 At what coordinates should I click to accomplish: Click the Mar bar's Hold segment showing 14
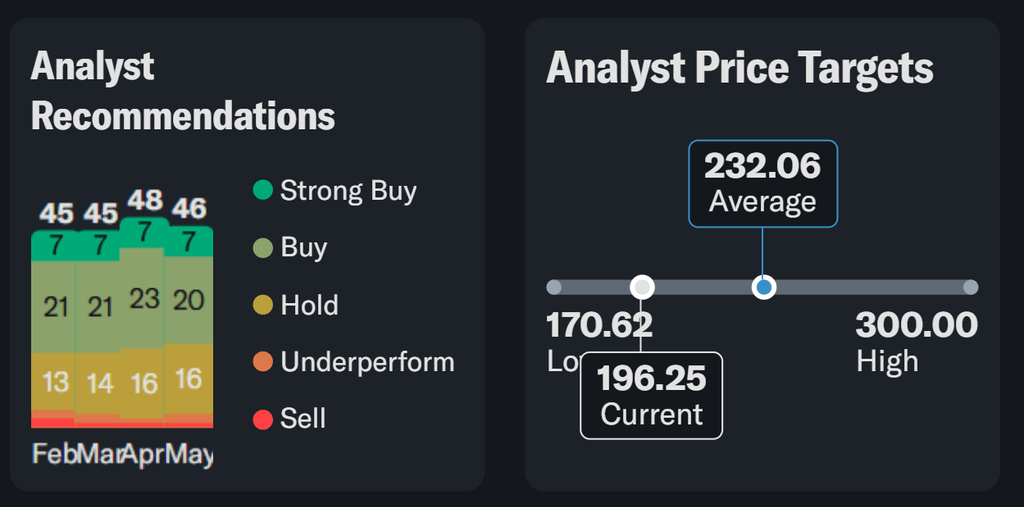pyautogui.click(x=99, y=382)
